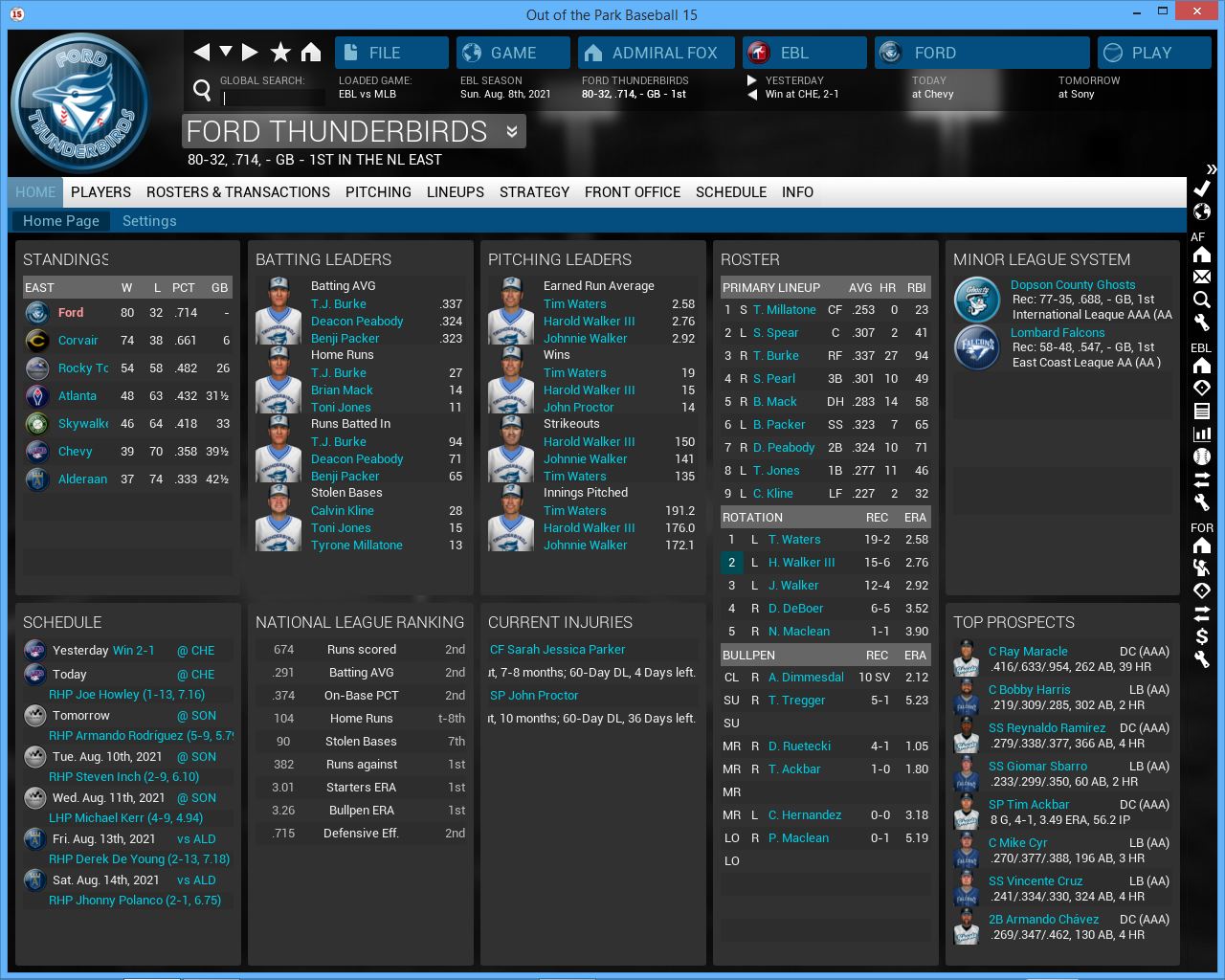Expand the right sidebar with the double chevron

[x=1212, y=169]
